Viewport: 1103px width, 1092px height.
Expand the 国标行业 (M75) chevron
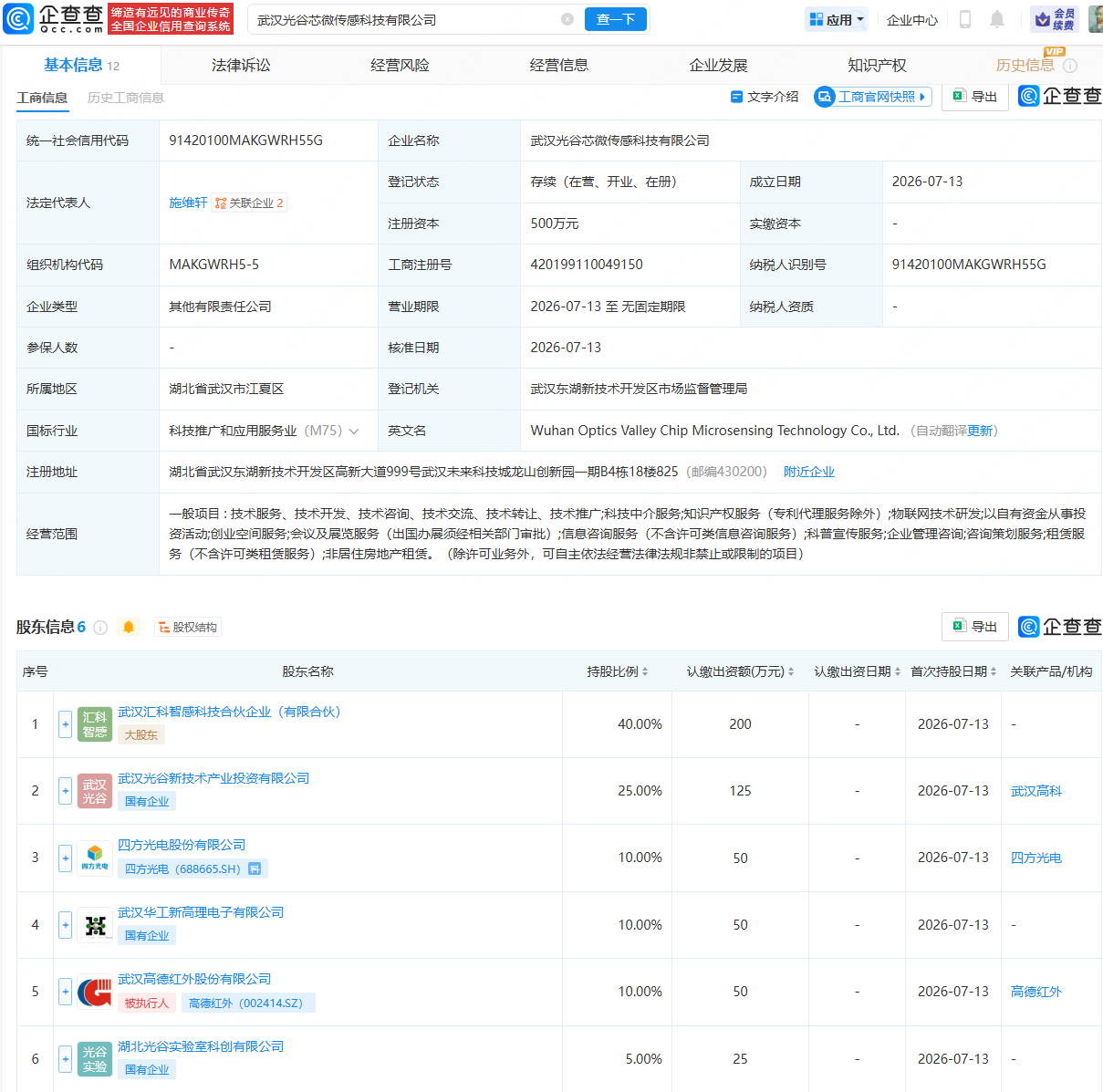point(354,431)
